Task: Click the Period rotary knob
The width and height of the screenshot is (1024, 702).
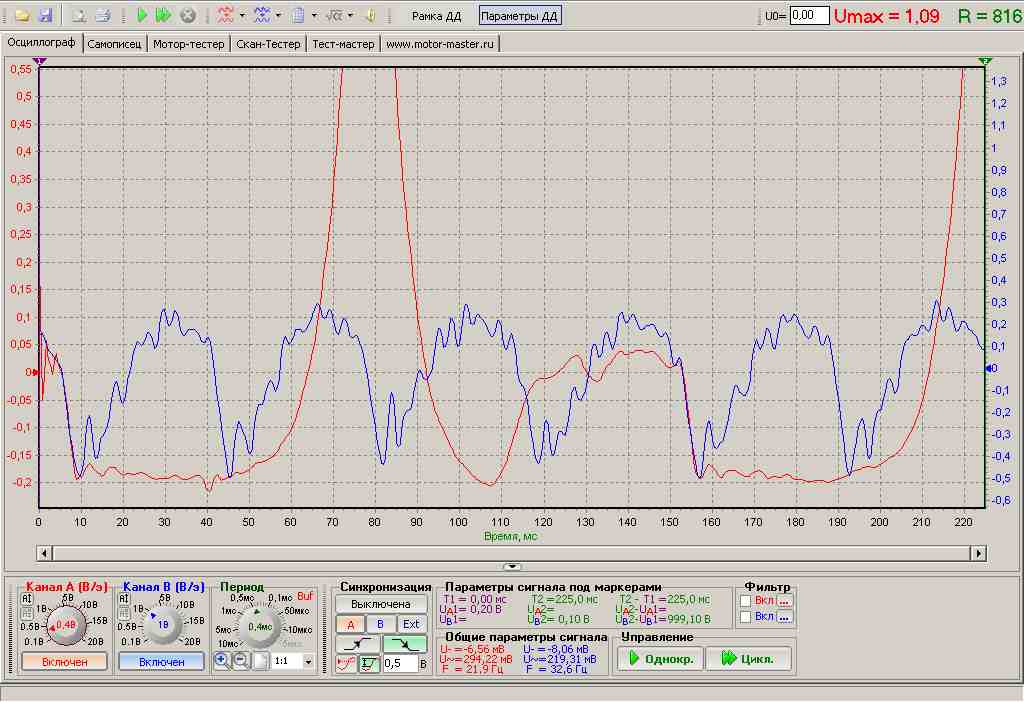Action: (x=259, y=625)
